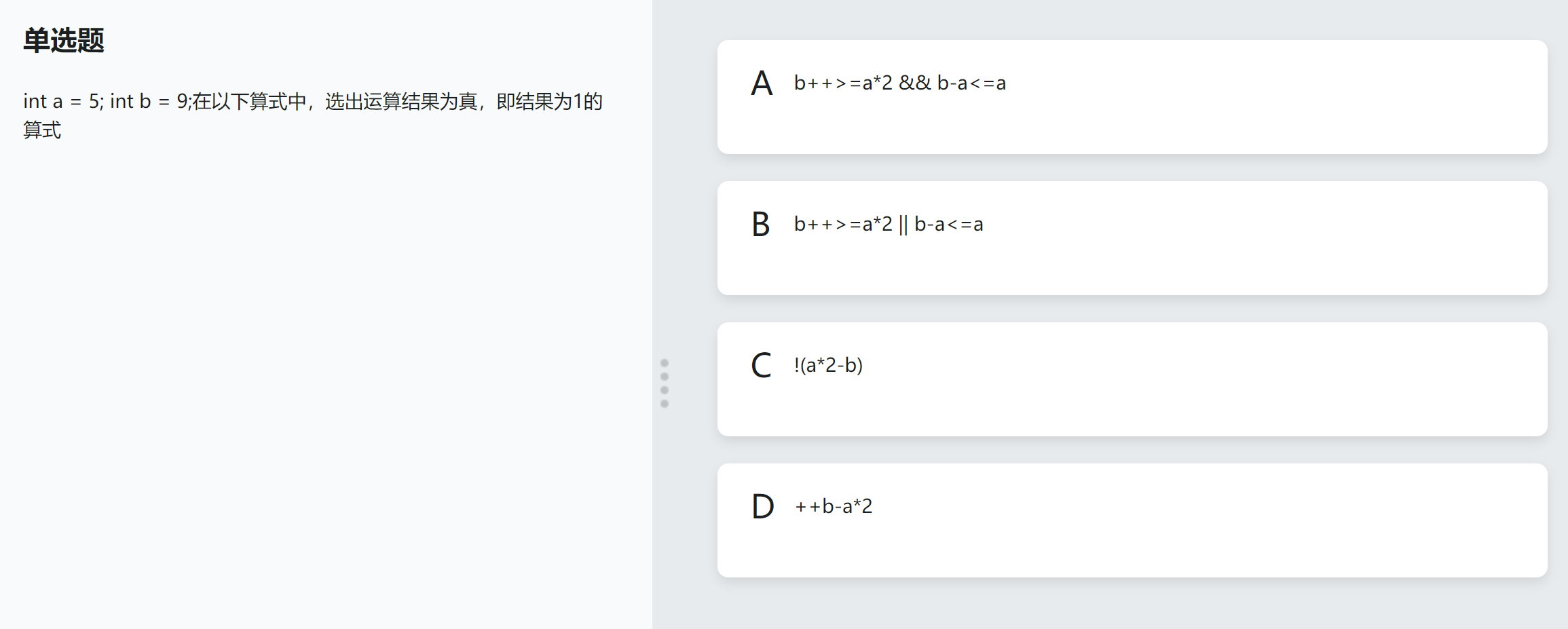Click the large letter C label
The image size is (1568, 629).
coord(761,366)
